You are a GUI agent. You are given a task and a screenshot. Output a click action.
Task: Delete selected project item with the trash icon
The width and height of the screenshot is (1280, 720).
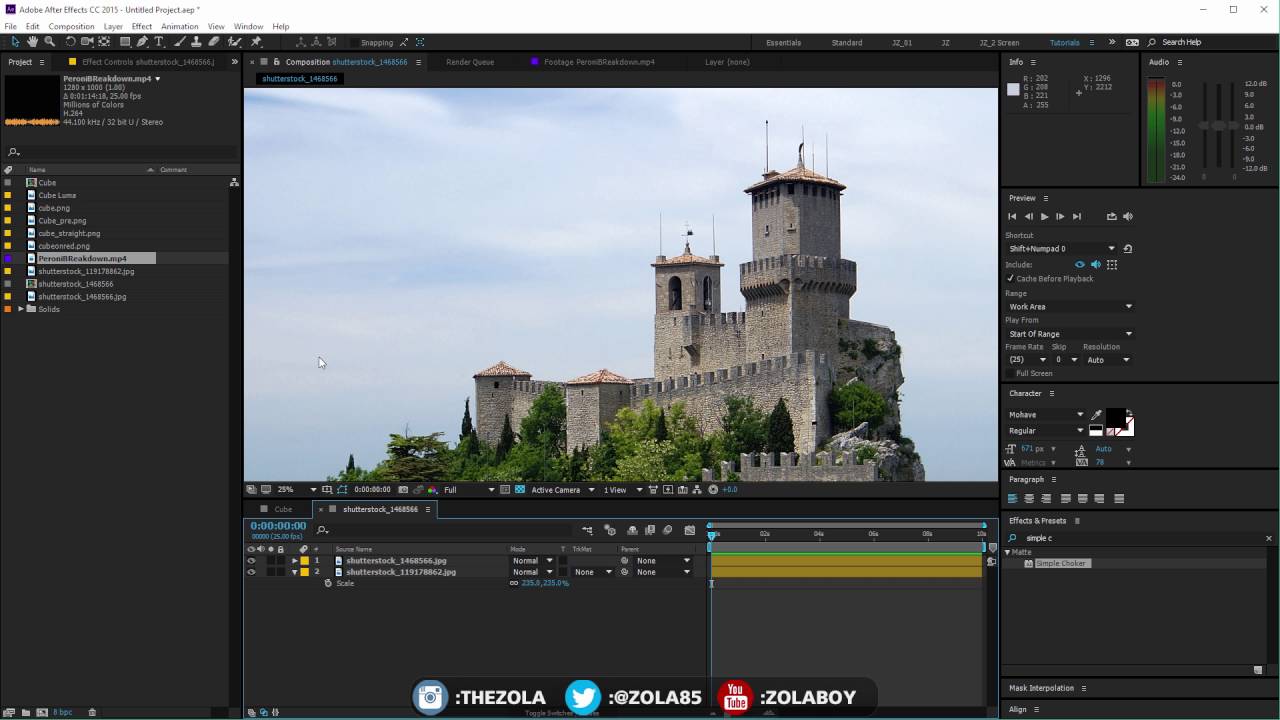coord(92,712)
